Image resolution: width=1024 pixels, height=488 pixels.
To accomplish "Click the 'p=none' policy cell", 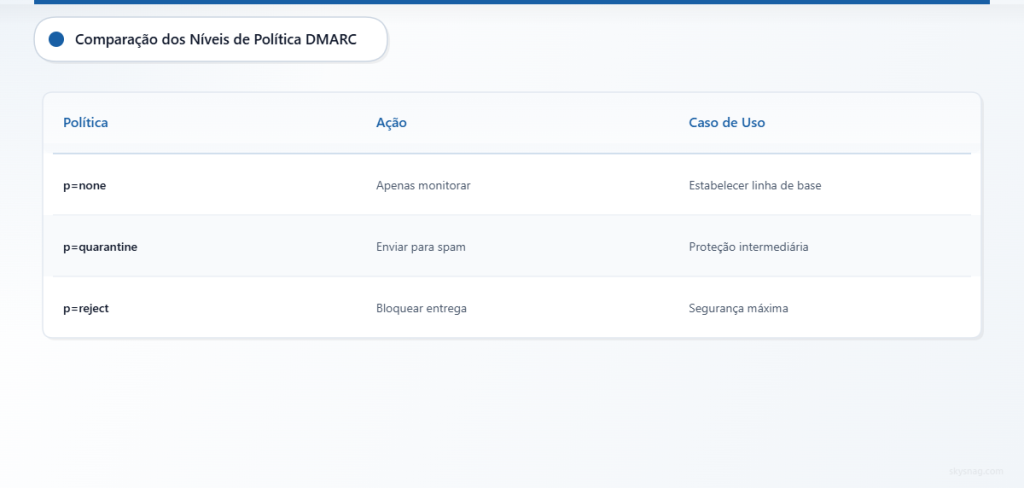I will (85, 186).
